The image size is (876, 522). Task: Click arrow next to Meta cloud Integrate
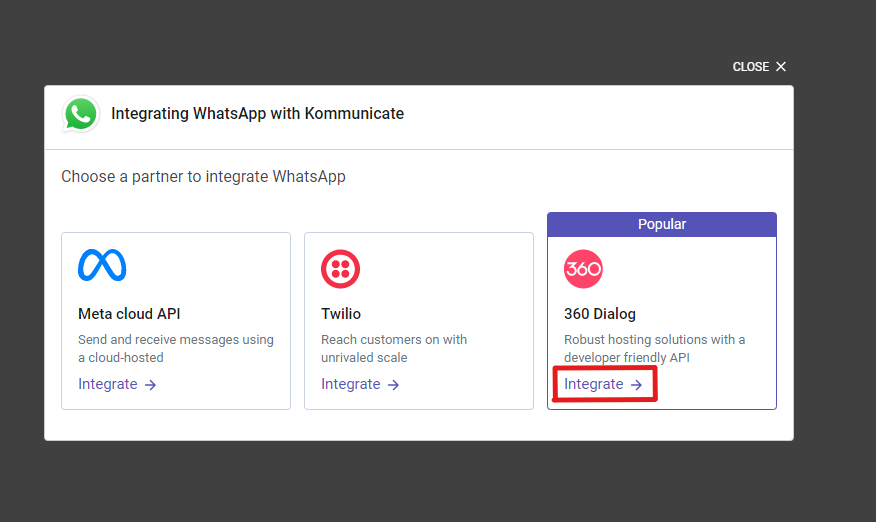pyautogui.click(x=150, y=385)
